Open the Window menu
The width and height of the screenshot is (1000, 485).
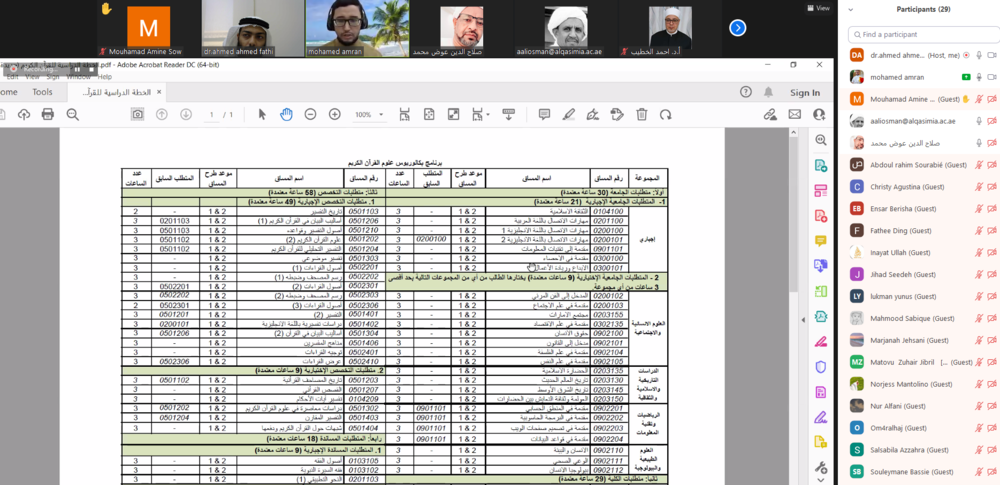79,76
